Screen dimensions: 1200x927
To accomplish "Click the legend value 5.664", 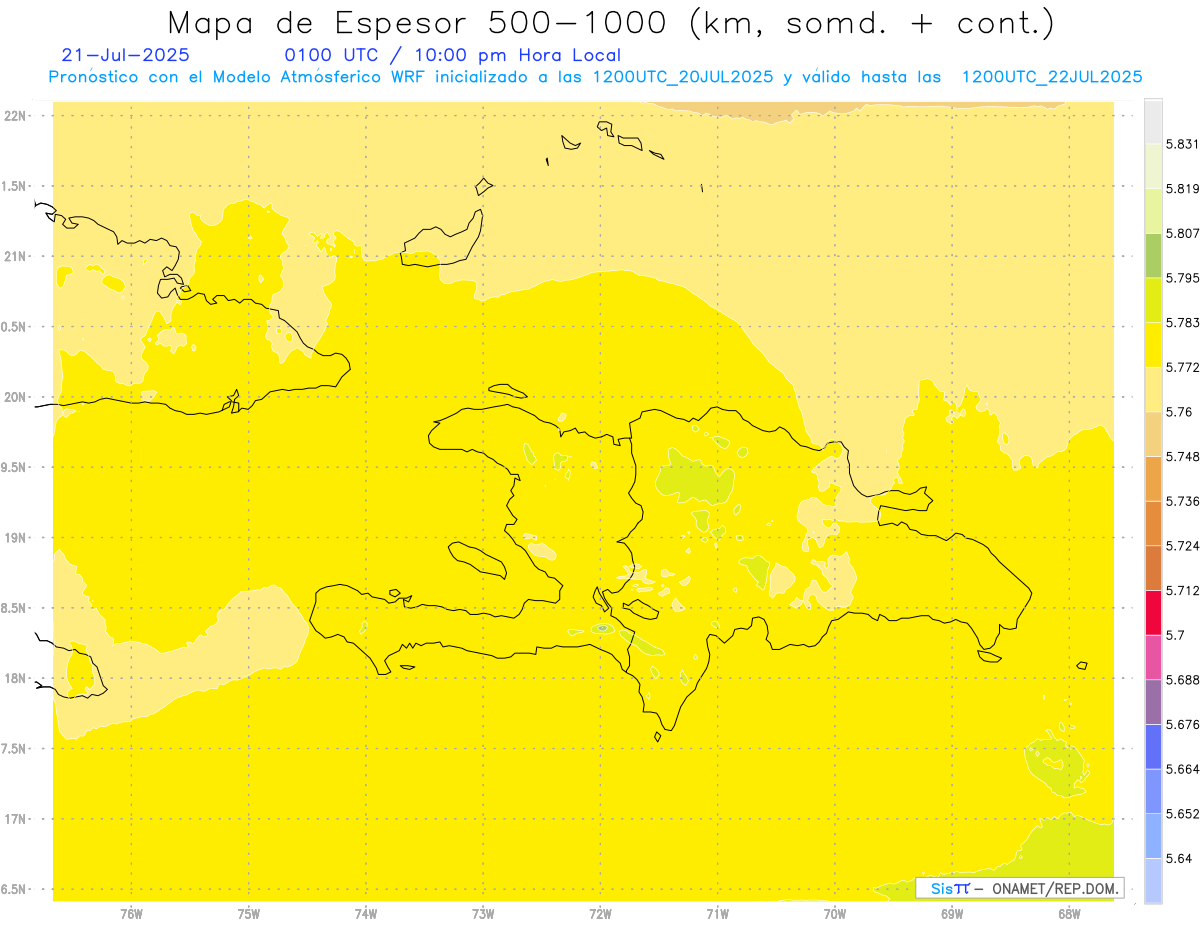I will click(x=1183, y=769).
